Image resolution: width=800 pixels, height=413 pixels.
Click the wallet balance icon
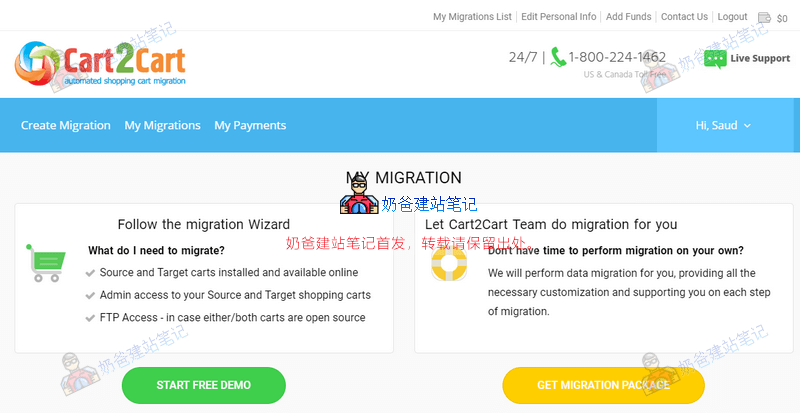(764, 17)
